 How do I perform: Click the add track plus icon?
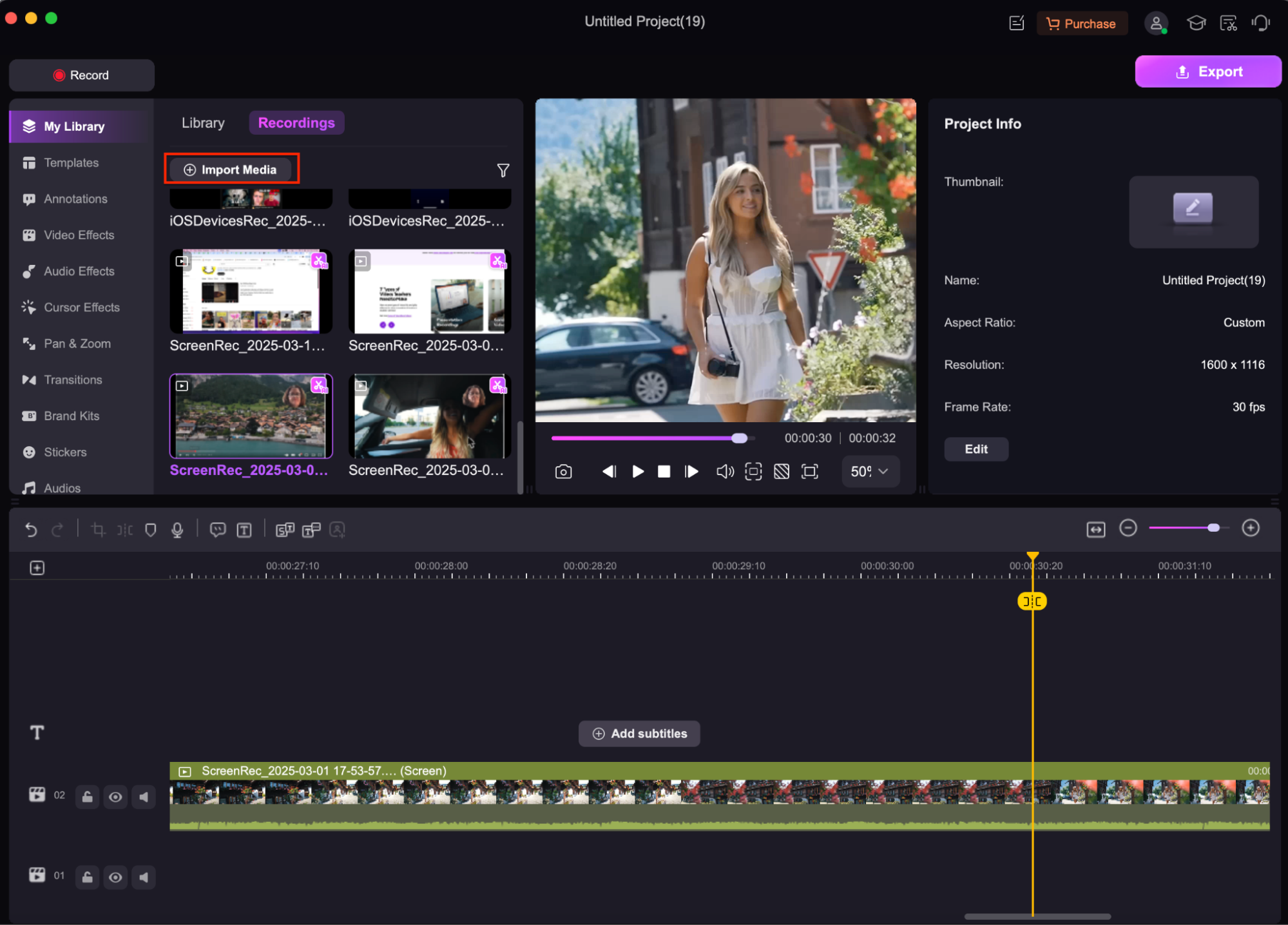click(37, 568)
